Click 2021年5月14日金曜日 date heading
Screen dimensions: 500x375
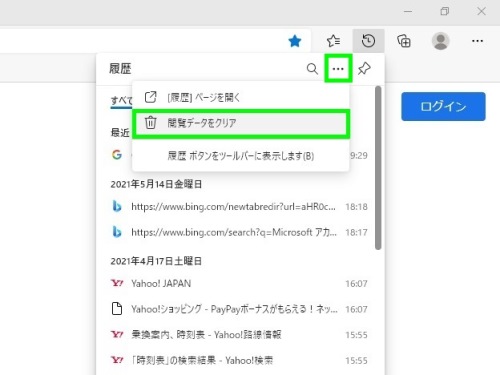(156, 184)
